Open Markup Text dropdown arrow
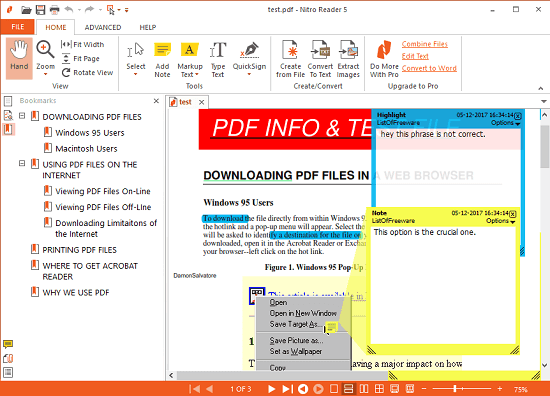This screenshot has height=396, width=550. pos(197,75)
